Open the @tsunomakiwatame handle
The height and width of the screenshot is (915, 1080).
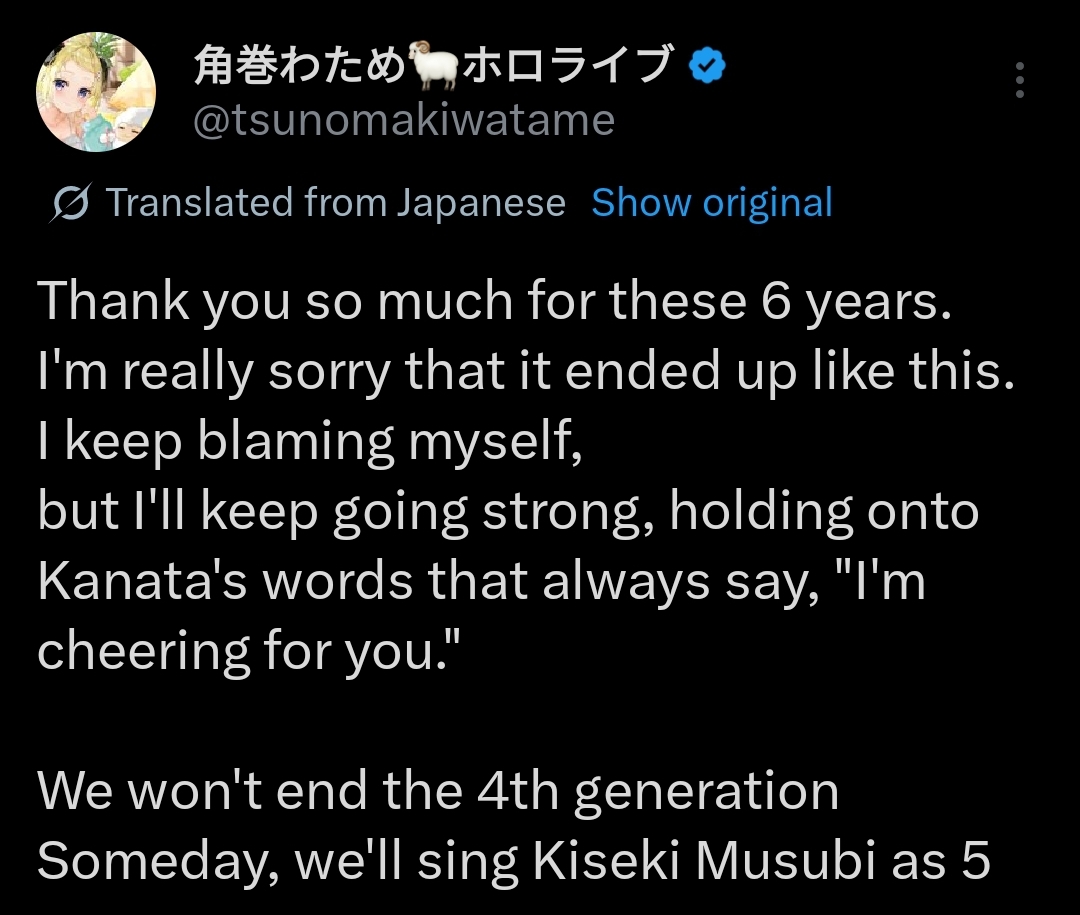(403, 120)
